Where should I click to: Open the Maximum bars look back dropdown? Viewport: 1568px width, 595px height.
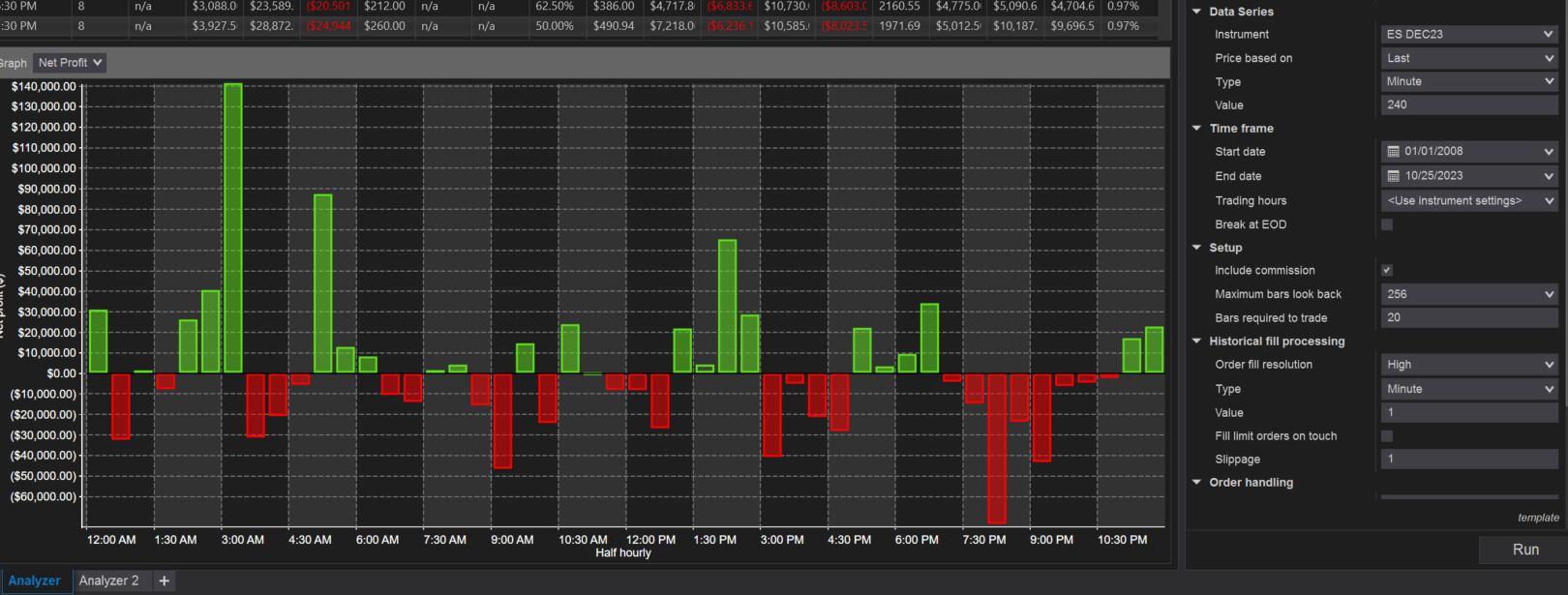tap(1469, 294)
